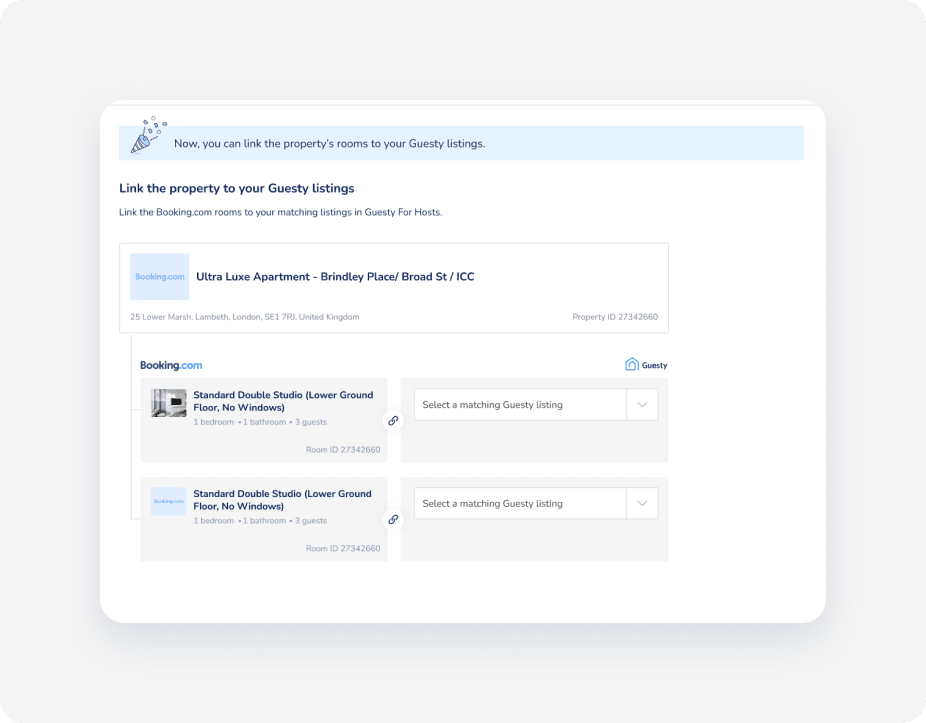Click the link icon beside the second studio room
The image size is (926, 723).
click(393, 519)
